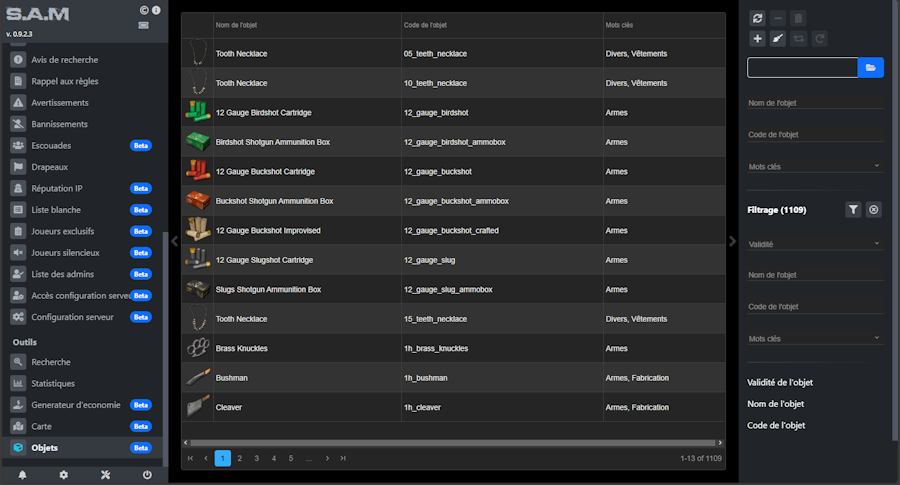Collapse the right panel with the arrow
900x485 pixels.
coord(732,241)
